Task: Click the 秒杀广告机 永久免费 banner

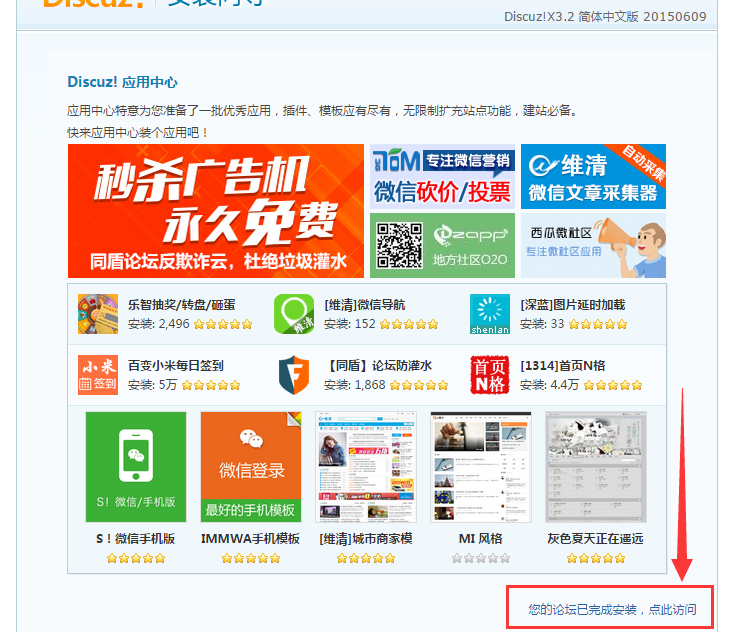Action: (216, 211)
